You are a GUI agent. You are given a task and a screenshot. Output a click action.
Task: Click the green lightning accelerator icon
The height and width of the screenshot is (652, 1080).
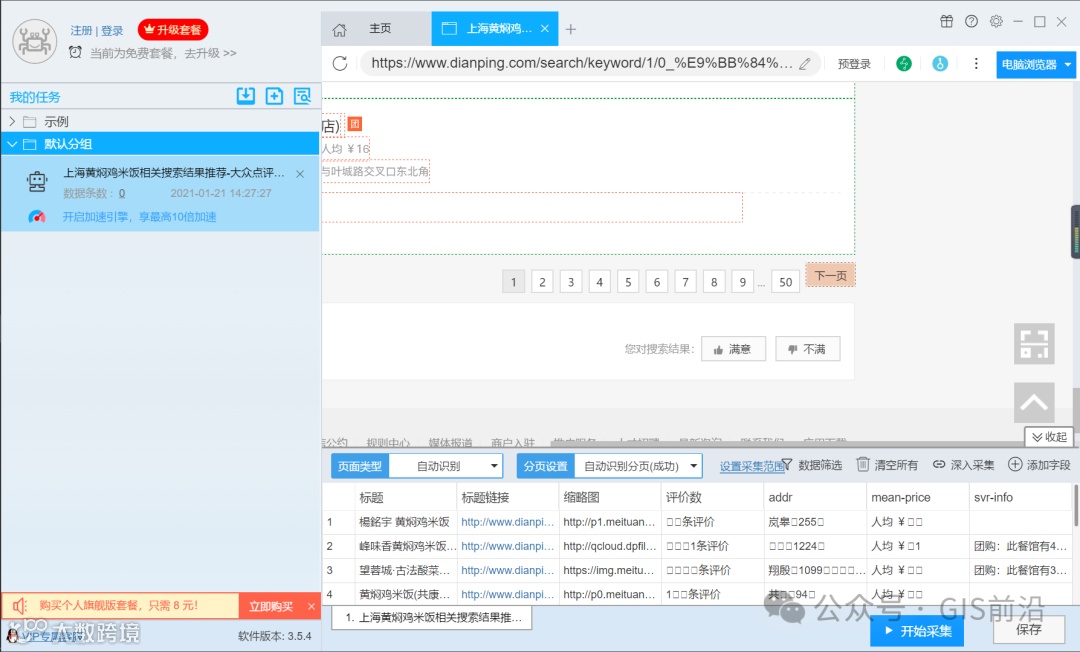(x=904, y=63)
